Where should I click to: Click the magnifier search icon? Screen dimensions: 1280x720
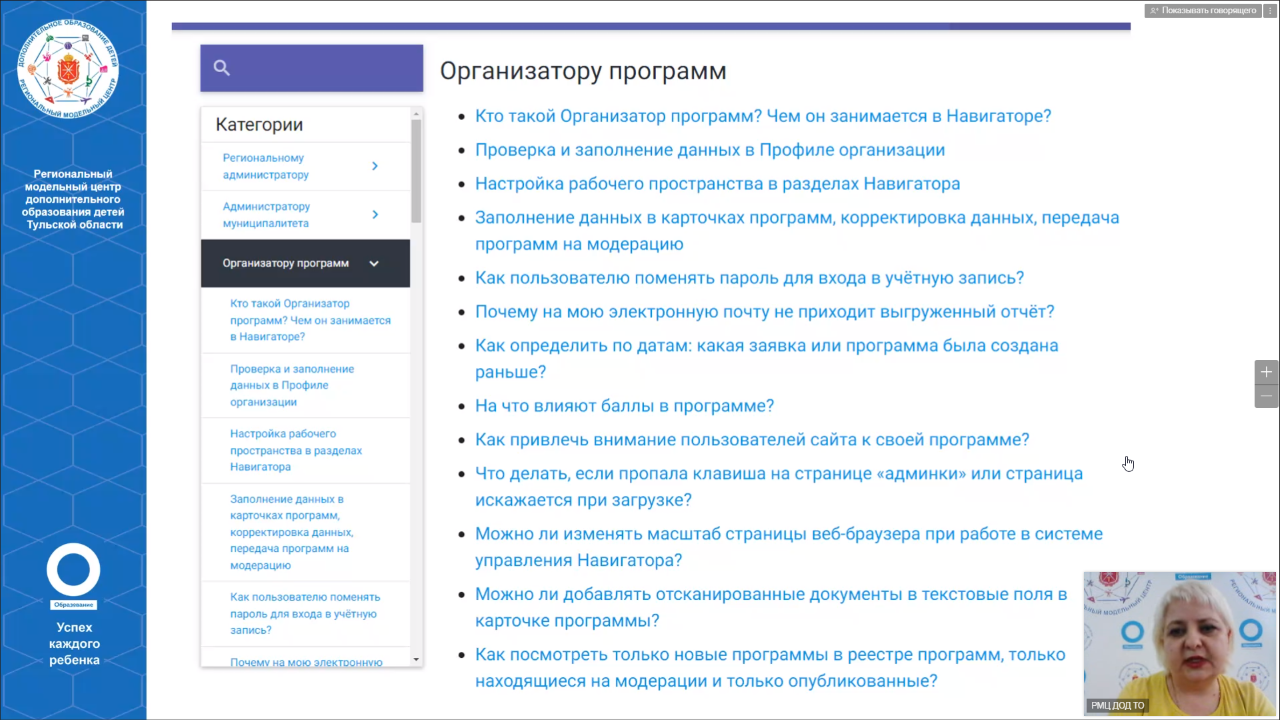point(222,68)
